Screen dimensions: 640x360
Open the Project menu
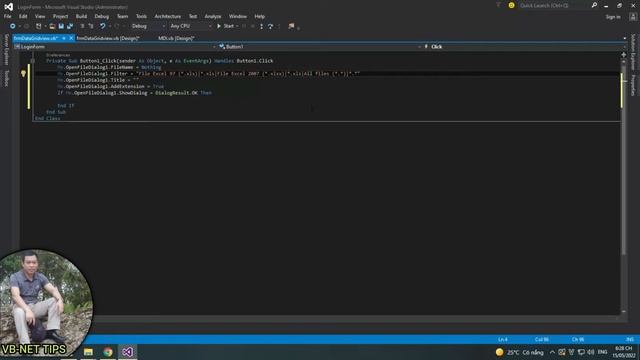[60, 16]
